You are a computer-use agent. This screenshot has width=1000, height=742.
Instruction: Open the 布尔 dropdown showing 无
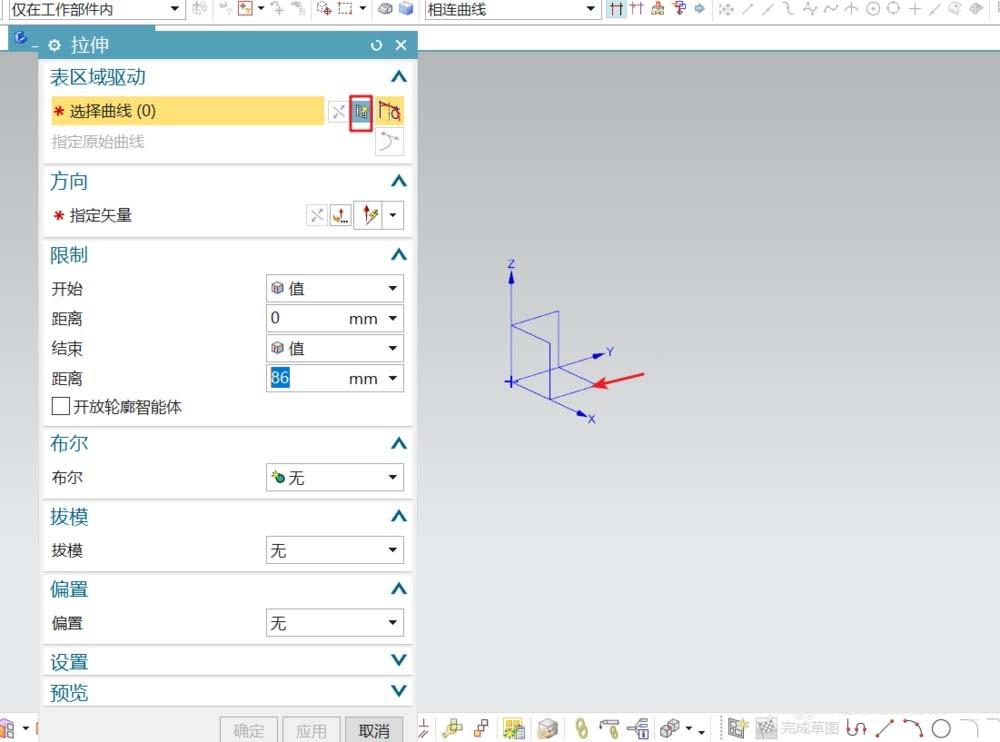coord(333,477)
